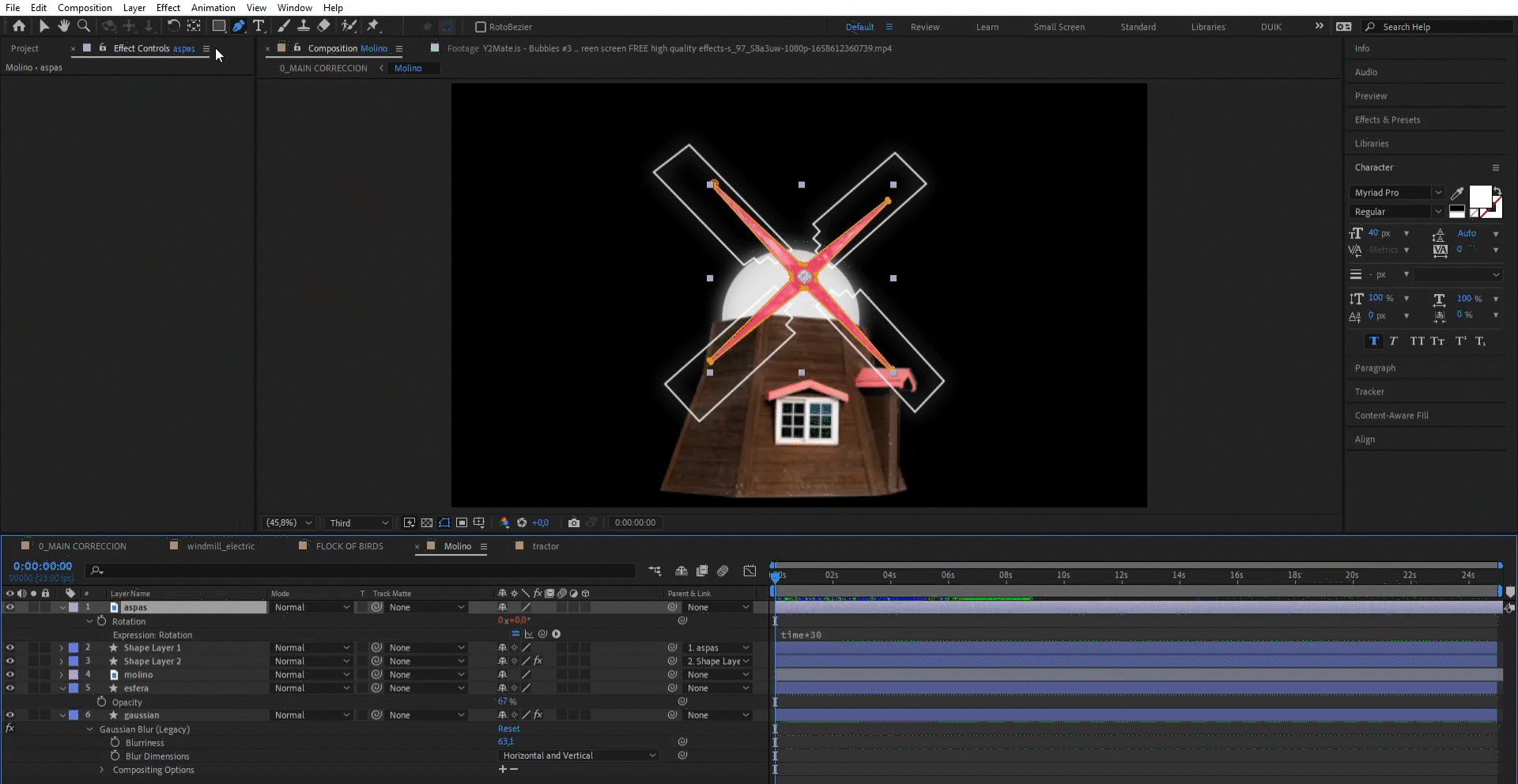
Task: Pick font color with eyedropper icon
Action: (x=1457, y=193)
